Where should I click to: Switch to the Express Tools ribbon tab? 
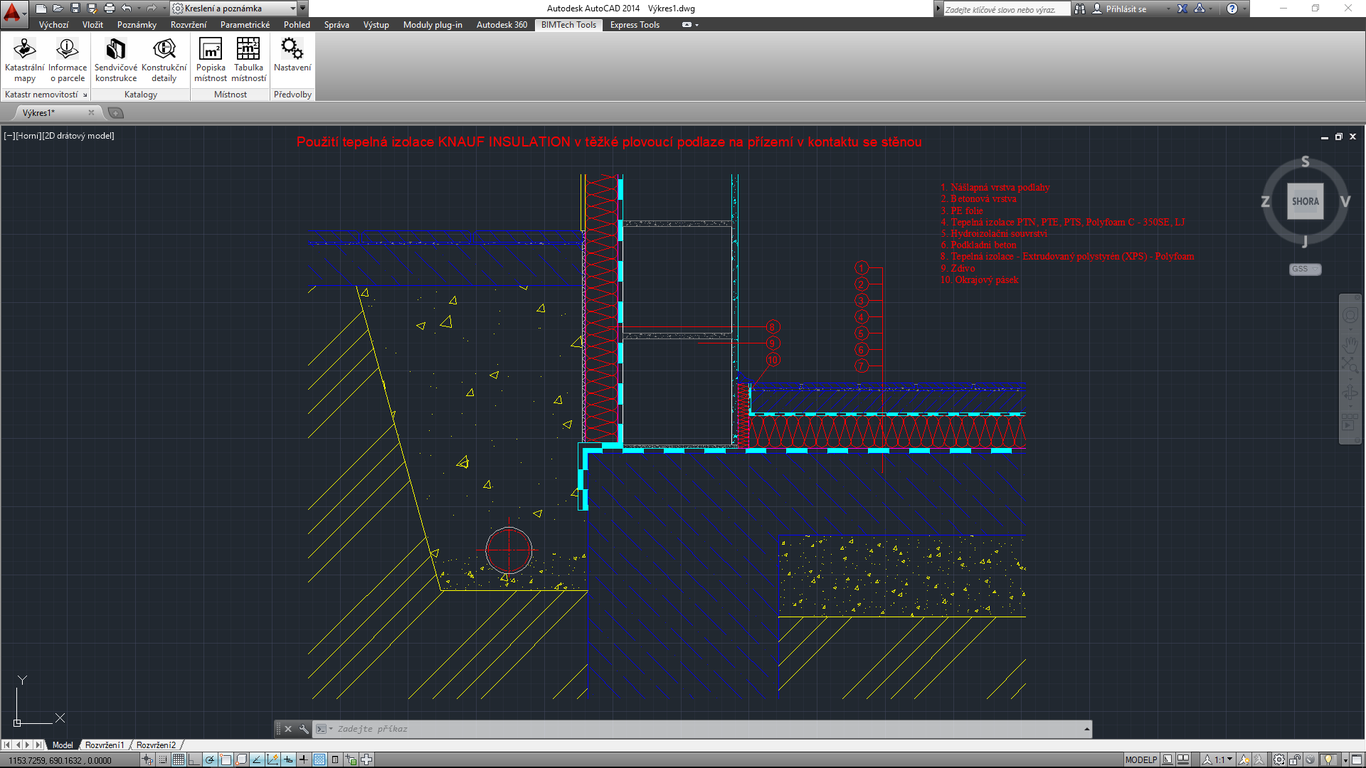[634, 25]
